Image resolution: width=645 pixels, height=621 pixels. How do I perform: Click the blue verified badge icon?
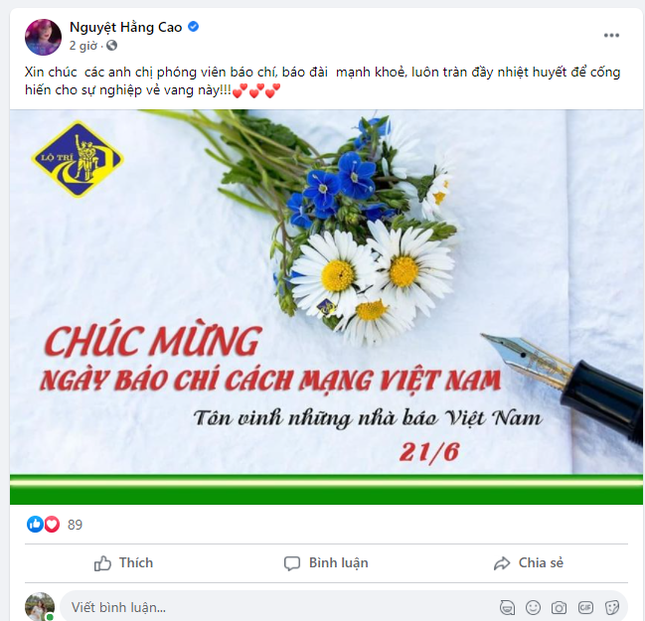click(x=193, y=27)
